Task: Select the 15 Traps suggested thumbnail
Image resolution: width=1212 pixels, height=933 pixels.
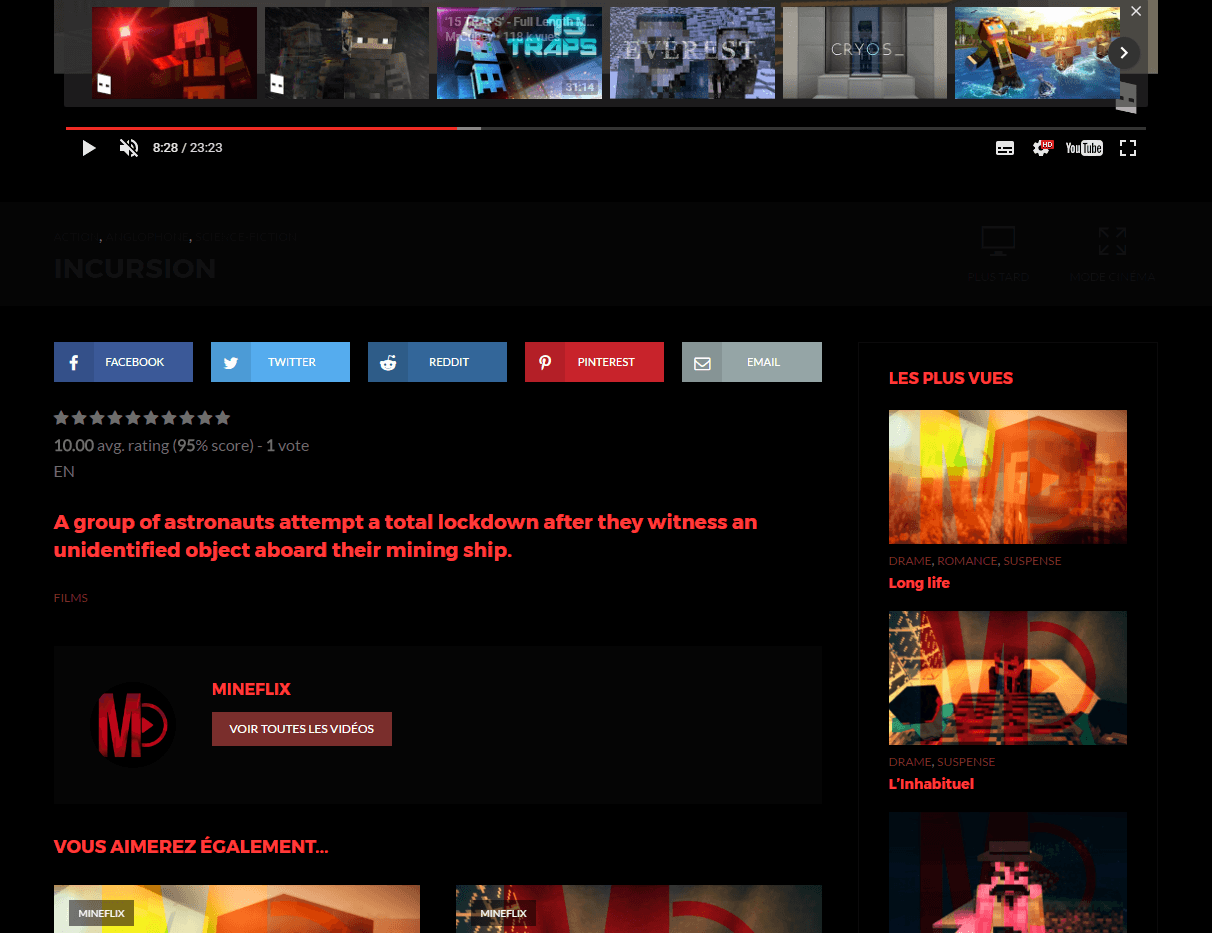Action: click(x=519, y=53)
